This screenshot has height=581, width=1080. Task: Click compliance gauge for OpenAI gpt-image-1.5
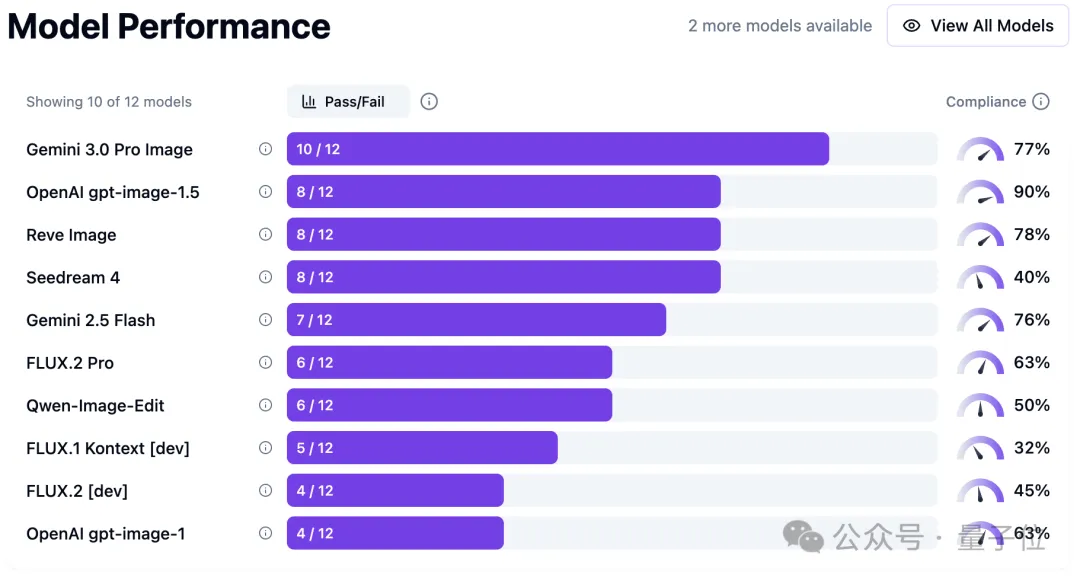pos(980,192)
